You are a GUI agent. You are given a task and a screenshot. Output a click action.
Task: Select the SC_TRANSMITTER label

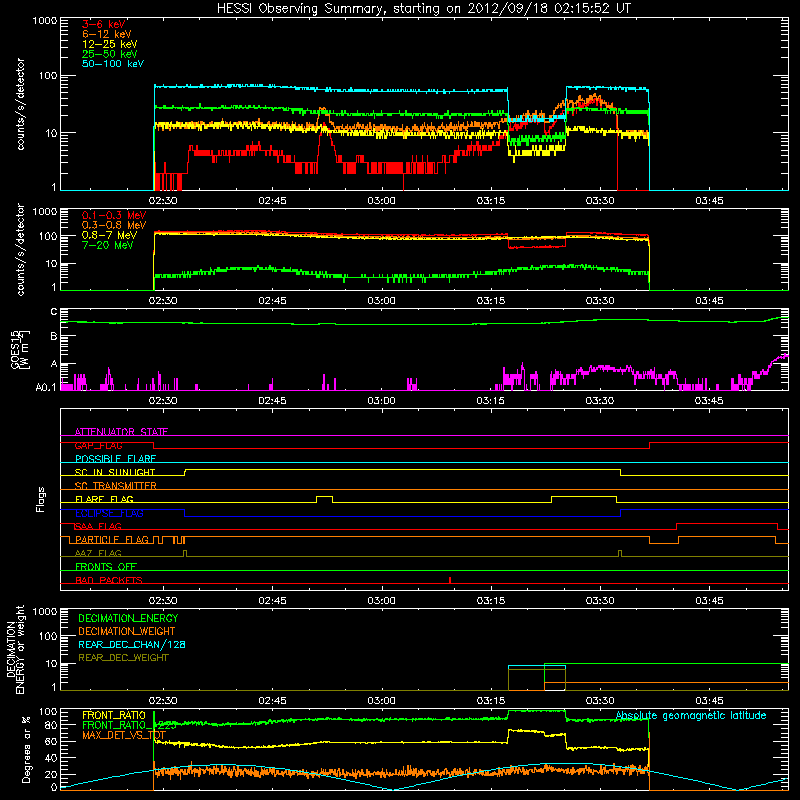[x=116, y=485]
